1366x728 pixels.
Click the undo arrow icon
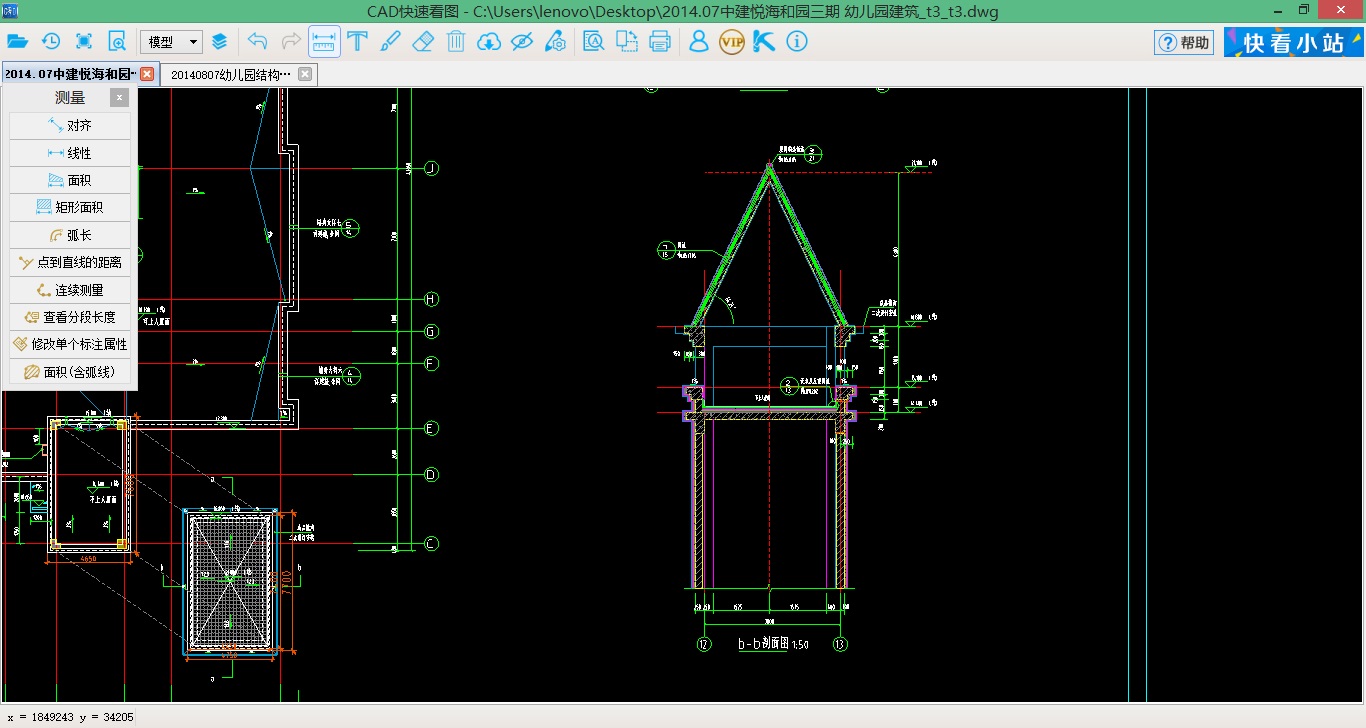(257, 42)
